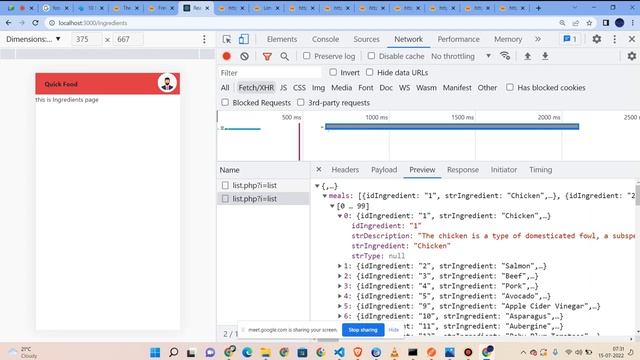Click the viewport width field 375
640x360 pixels.
pyautogui.click(x=86, y=39)
